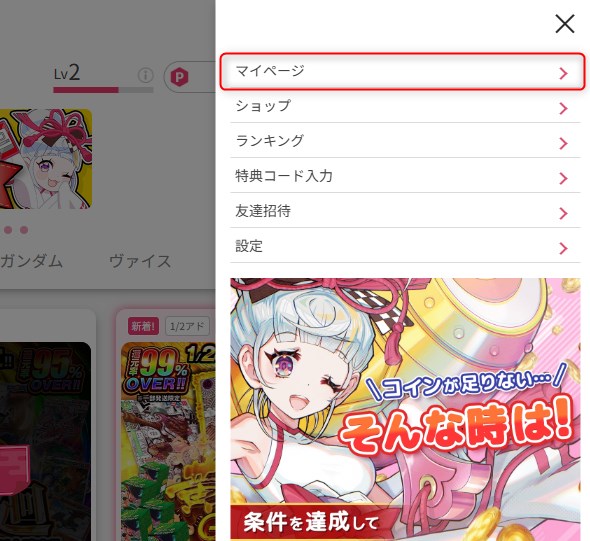Click chevron arrow beside ランキング

tap(563, 143)
